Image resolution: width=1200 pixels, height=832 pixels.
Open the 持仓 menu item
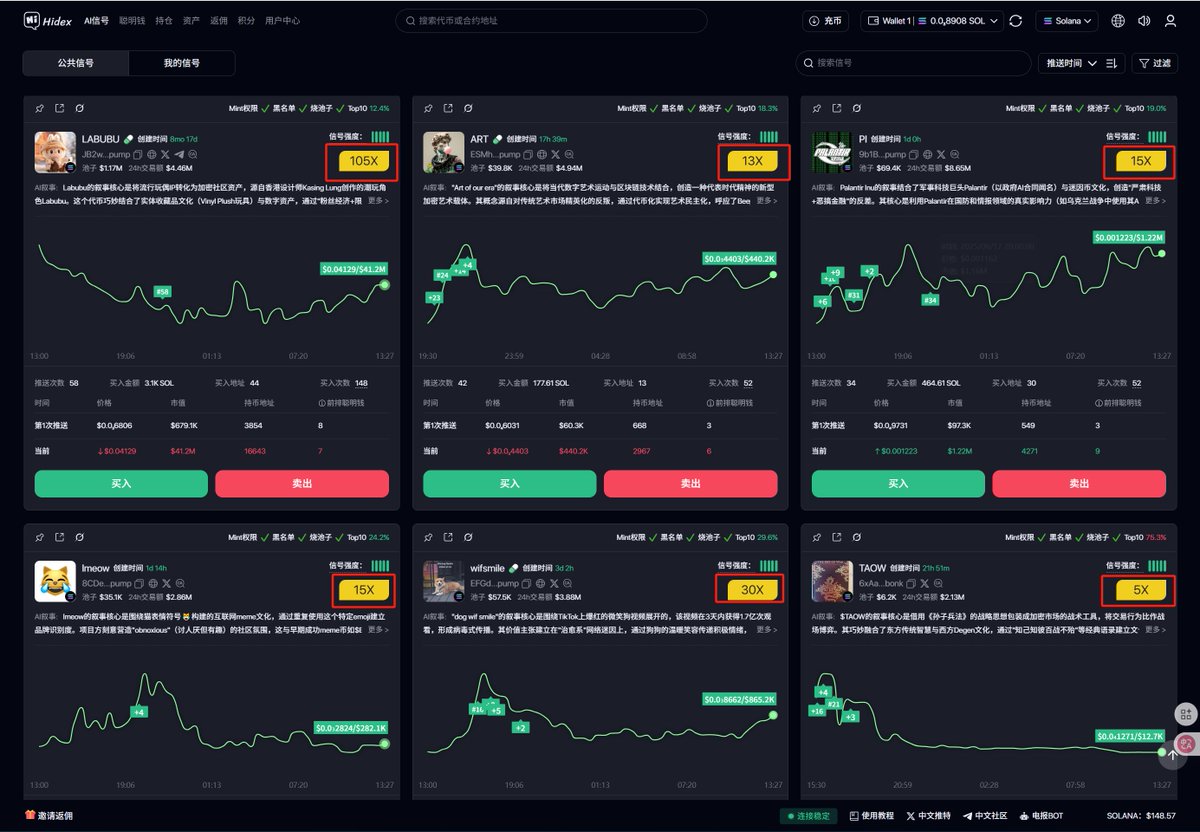[164, 20]
